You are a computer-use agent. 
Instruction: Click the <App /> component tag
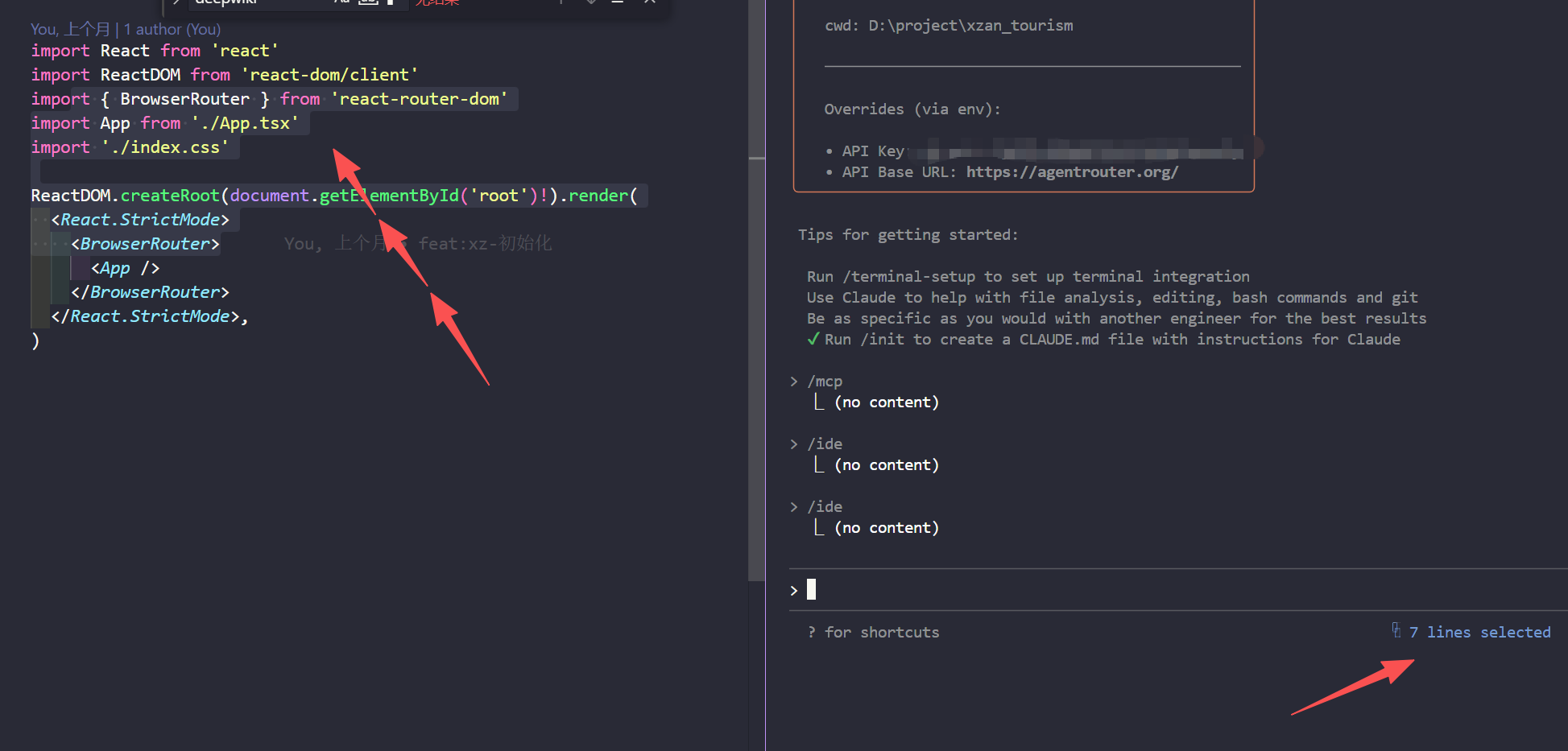coord(125,267)
